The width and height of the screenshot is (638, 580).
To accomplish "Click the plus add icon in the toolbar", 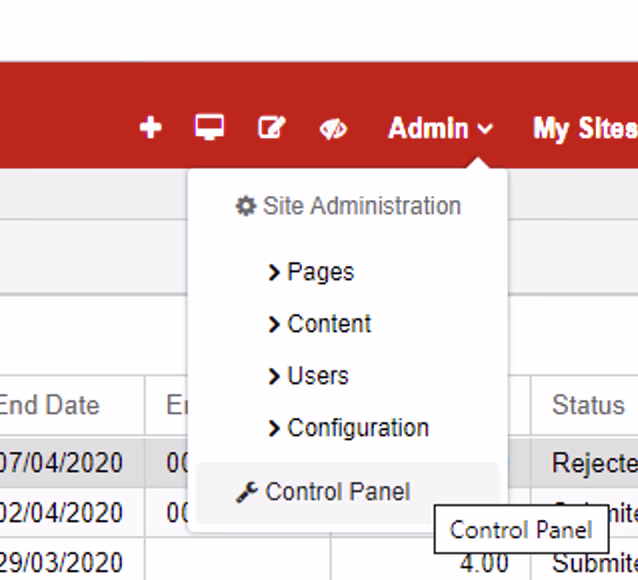I will coord(150,128).
